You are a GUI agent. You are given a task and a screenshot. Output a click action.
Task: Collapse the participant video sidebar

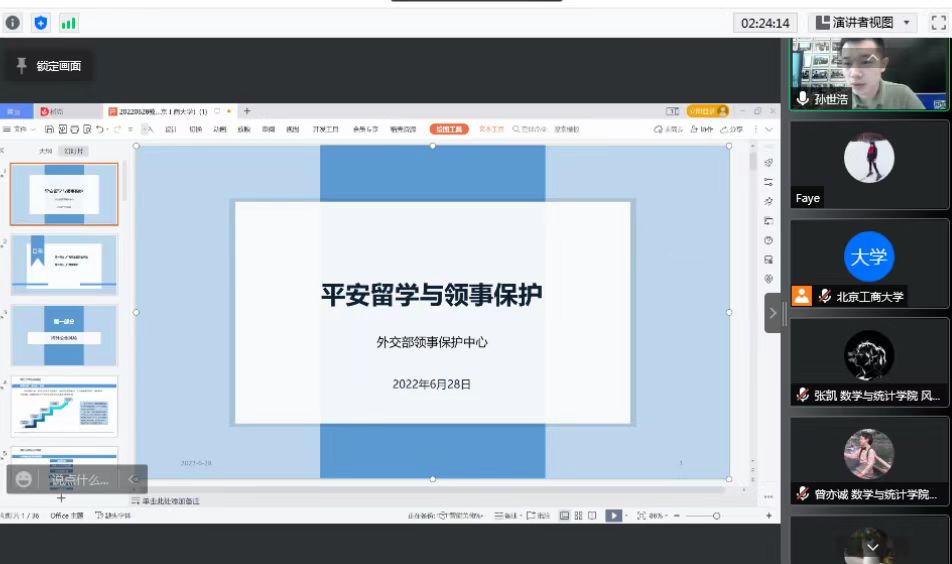click(773, 313)
